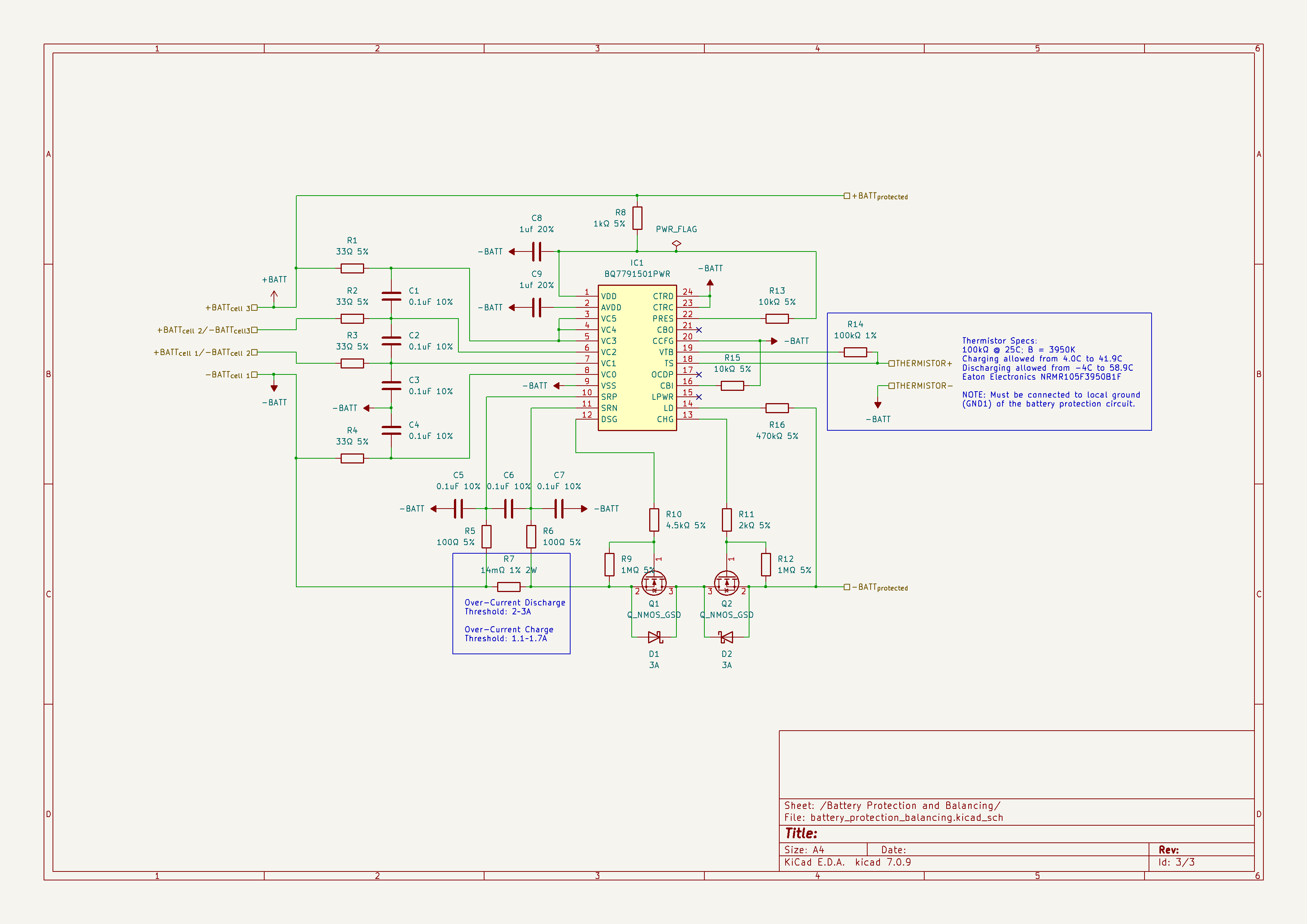Click the '470kΩ 5%' value text
Viewport: 1307px width, 924px height.
777,436
